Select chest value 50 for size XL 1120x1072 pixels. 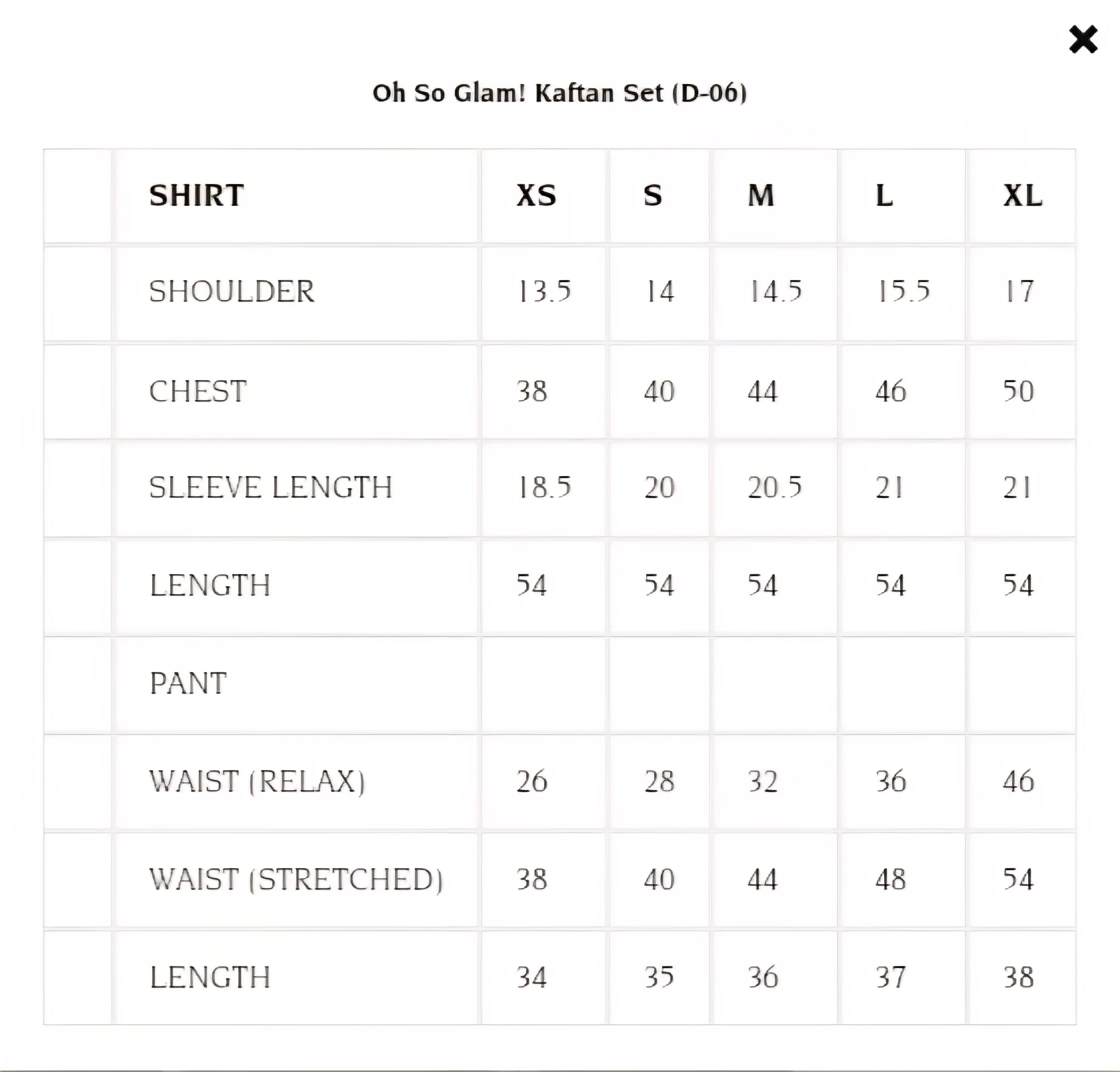coord(1018,391)
